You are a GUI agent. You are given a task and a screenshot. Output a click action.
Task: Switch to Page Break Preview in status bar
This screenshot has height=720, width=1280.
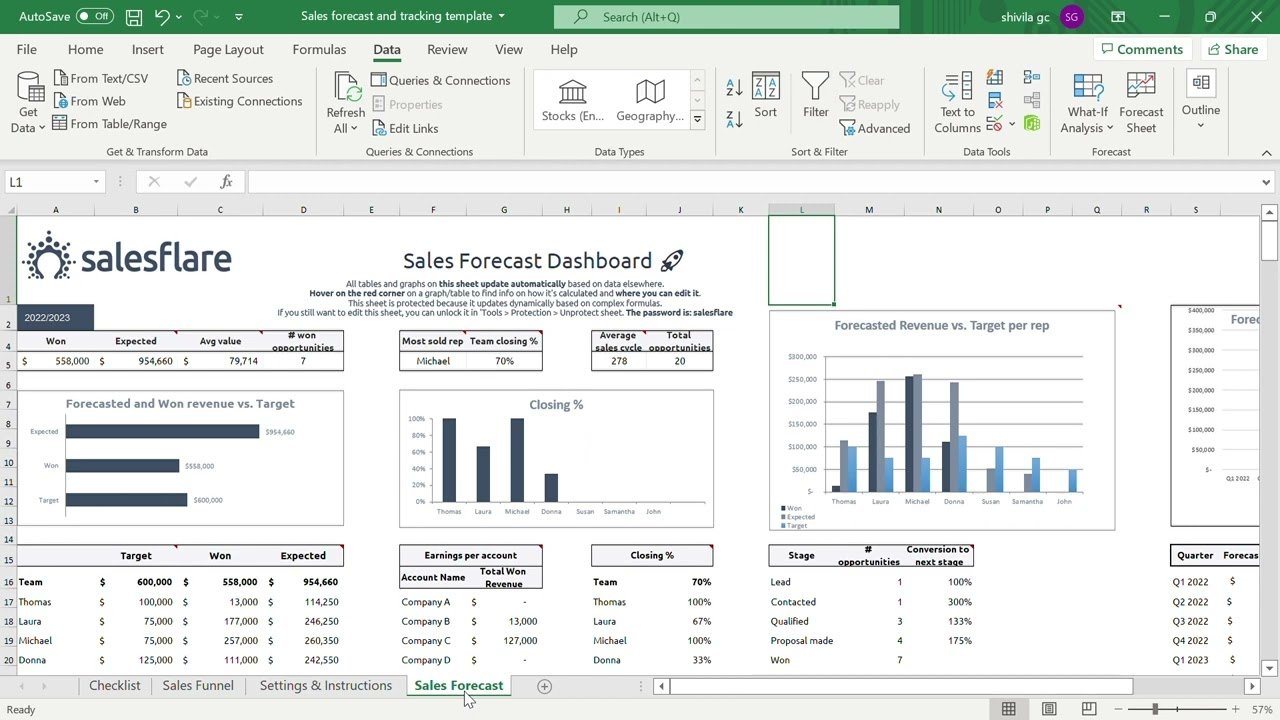[x=1089, y=709]
